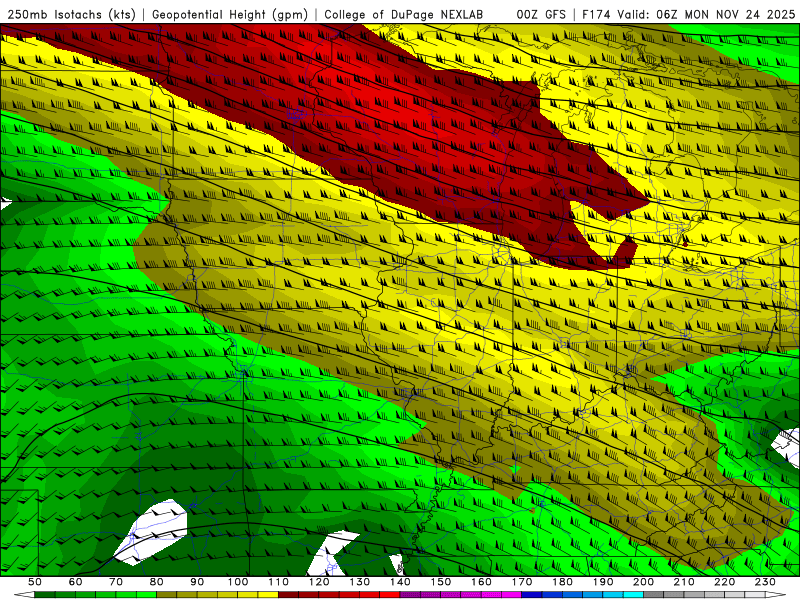Click the legend value 50
The width and height of the screenshot is (800, 600).
[35, 582]
